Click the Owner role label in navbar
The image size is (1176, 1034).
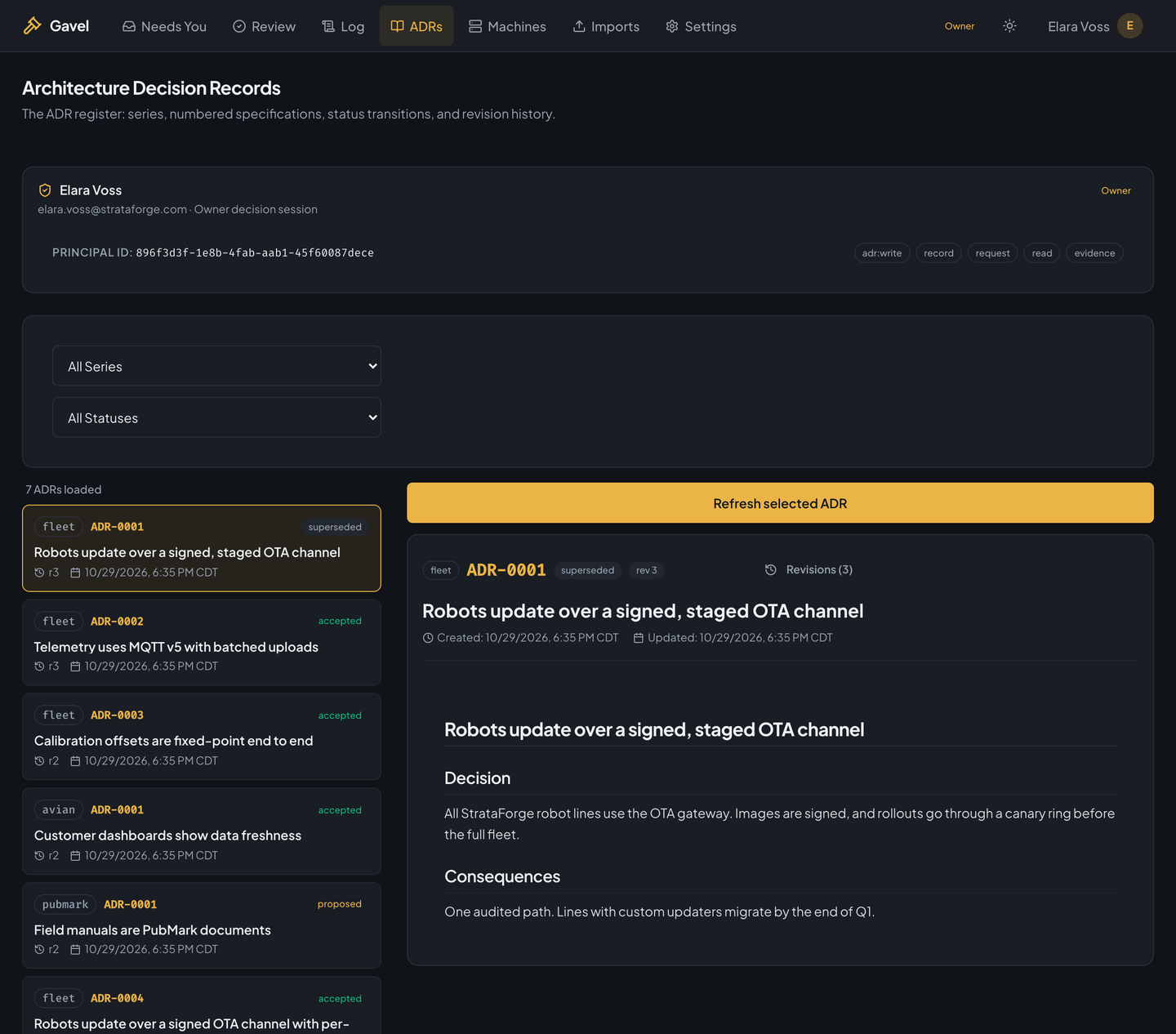[x=960, y=26]
